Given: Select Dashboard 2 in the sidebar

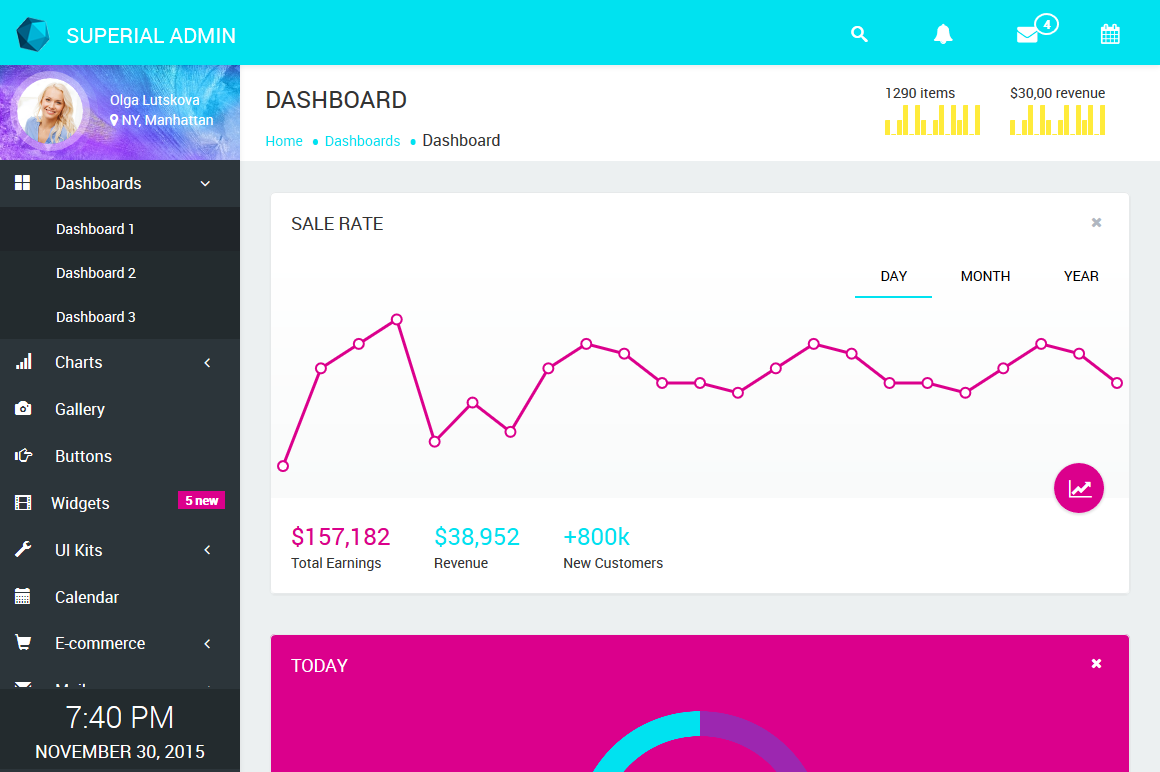Looking at the screenshot, I should point(96,273).
